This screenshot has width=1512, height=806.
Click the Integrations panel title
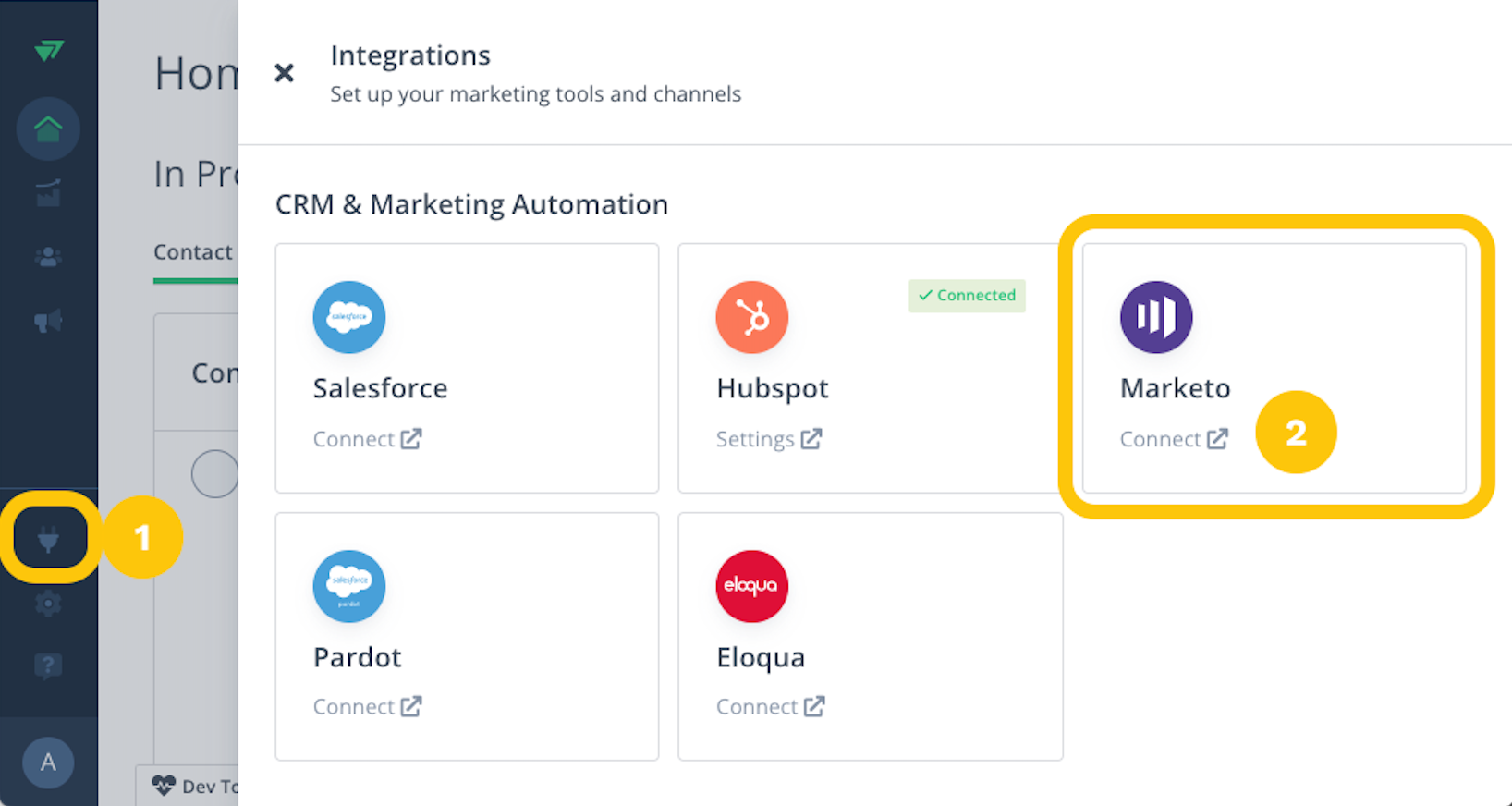(x=410, y=55)
